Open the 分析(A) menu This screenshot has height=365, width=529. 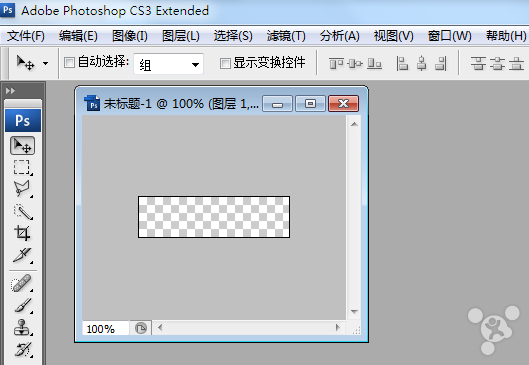(339, 36)
